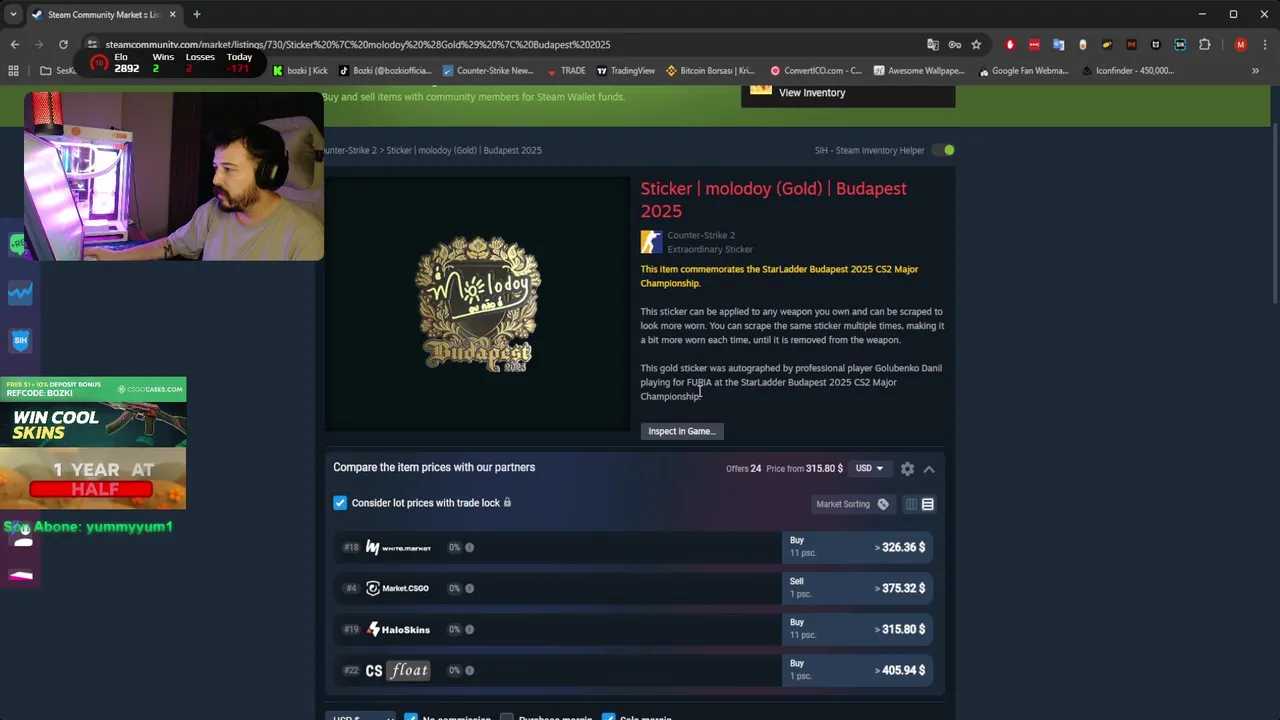1280x720 pixels.
Task: Reload the Steam market page
Action: pos(63,44)
